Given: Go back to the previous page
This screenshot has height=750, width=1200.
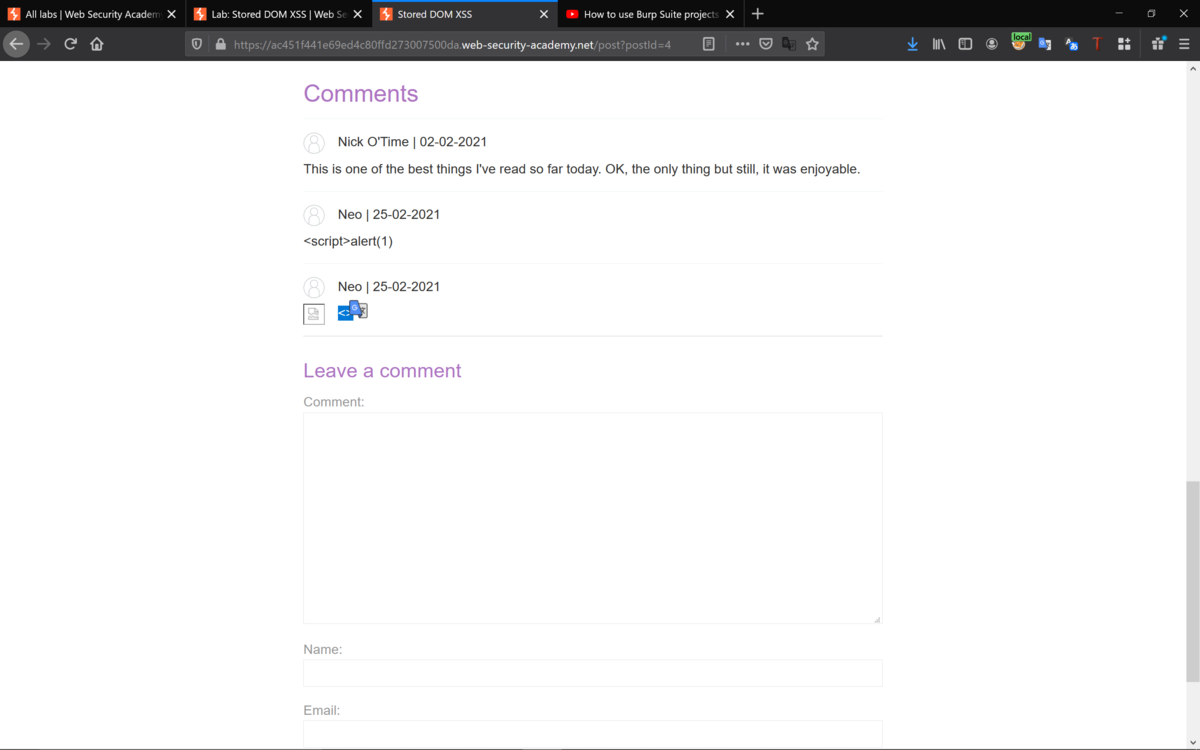Looking at the screenshot, I should pyautogui.click(x=16, y=44).
